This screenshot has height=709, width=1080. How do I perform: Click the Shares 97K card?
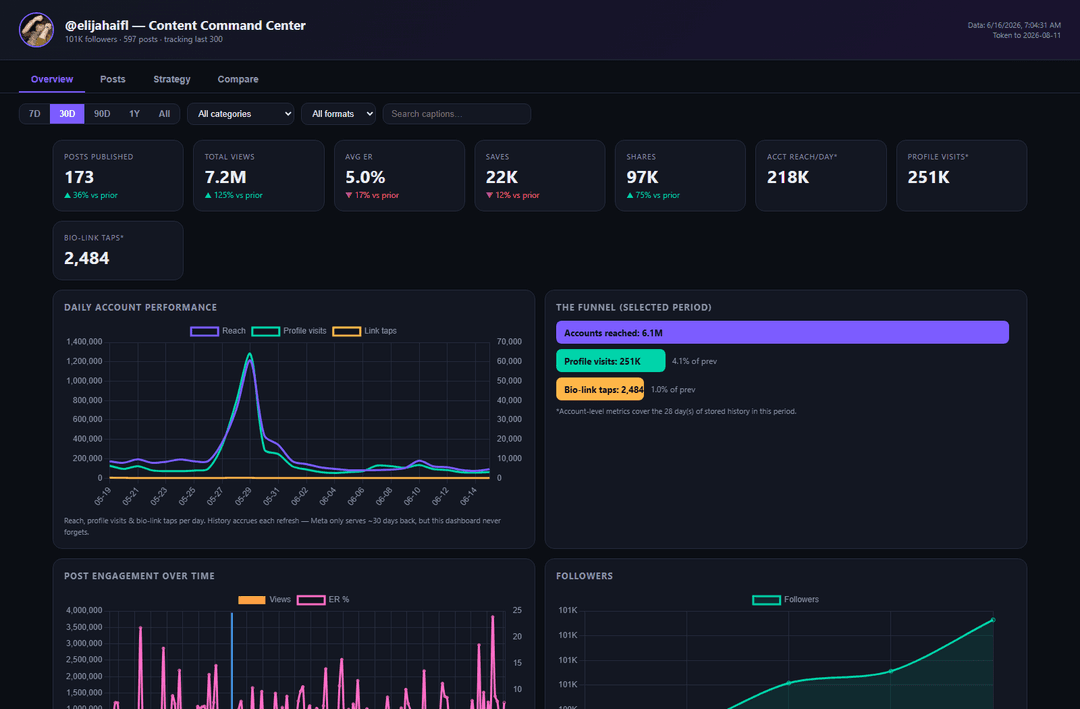[680, 176]
